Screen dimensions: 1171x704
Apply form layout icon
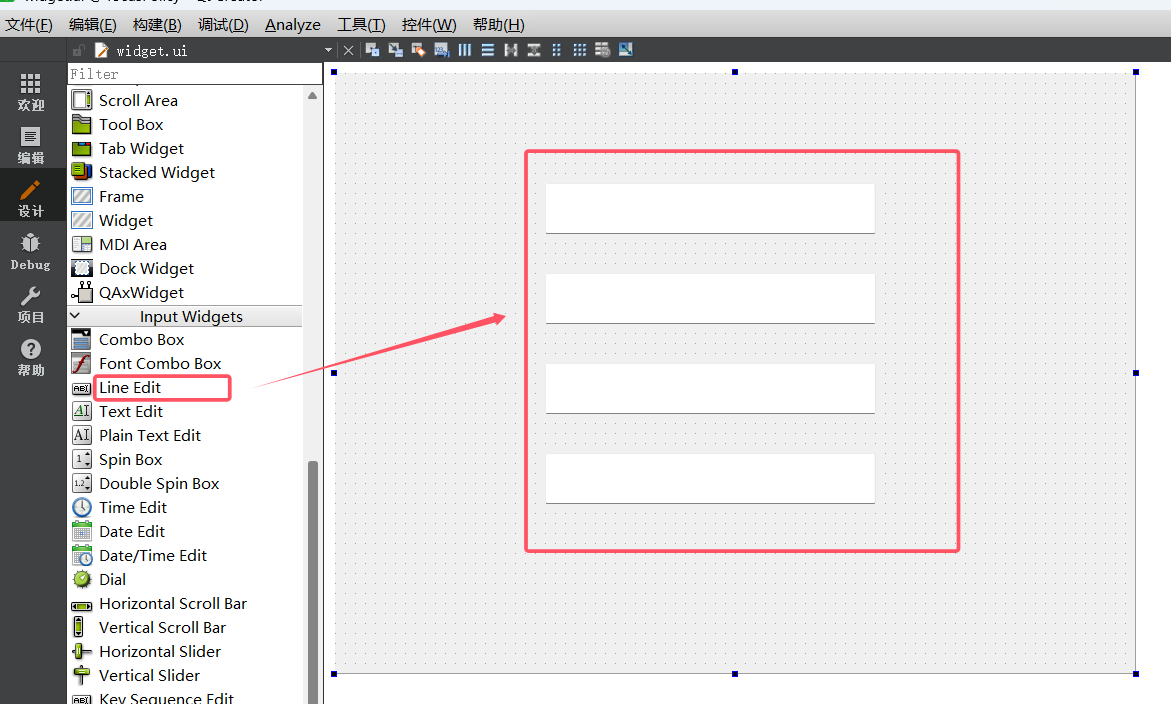(x=556, y=50)
